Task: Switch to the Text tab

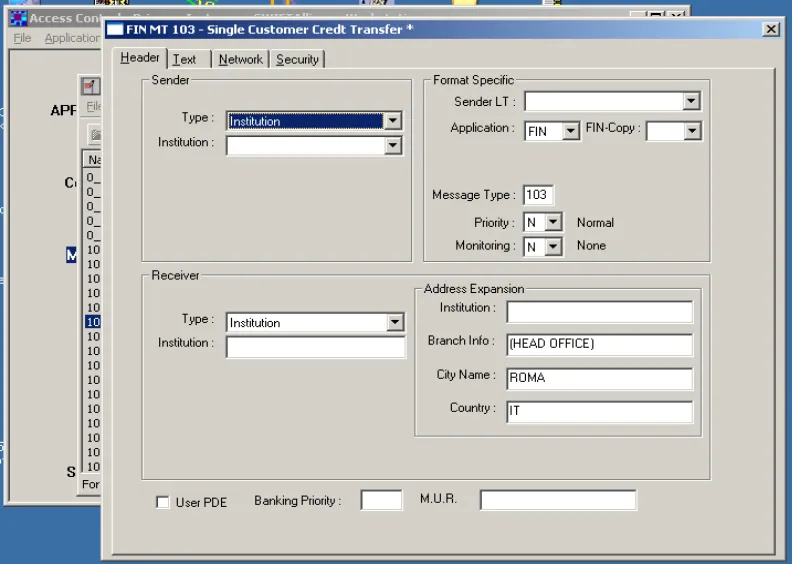Action: tap(185, 60)
